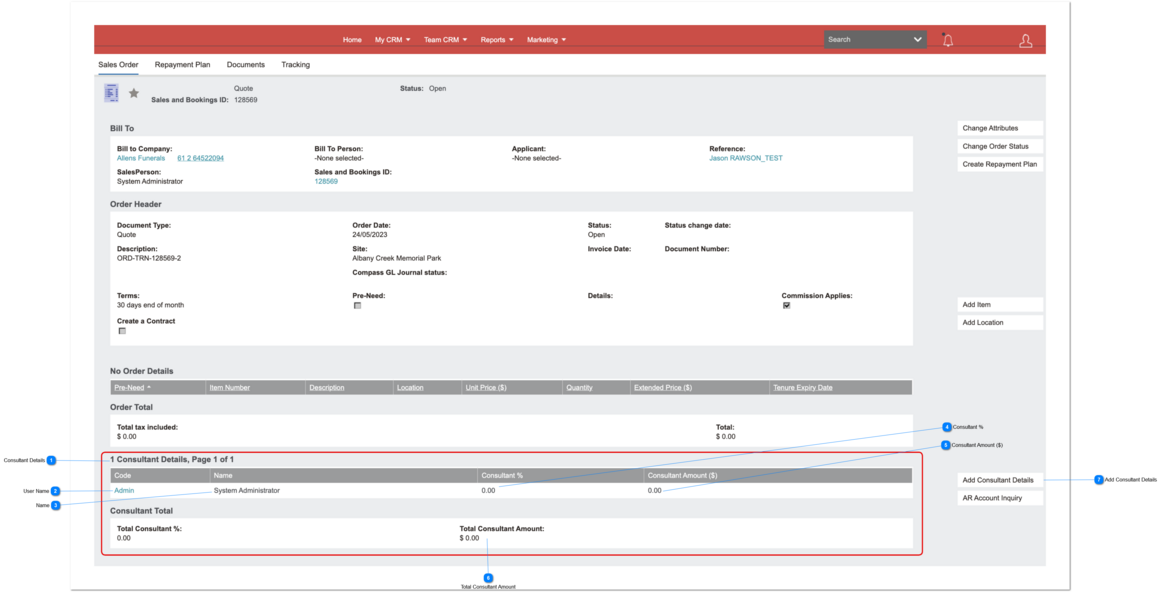
Task: Open the Allens Funerals company link
Action: (141, 159)
